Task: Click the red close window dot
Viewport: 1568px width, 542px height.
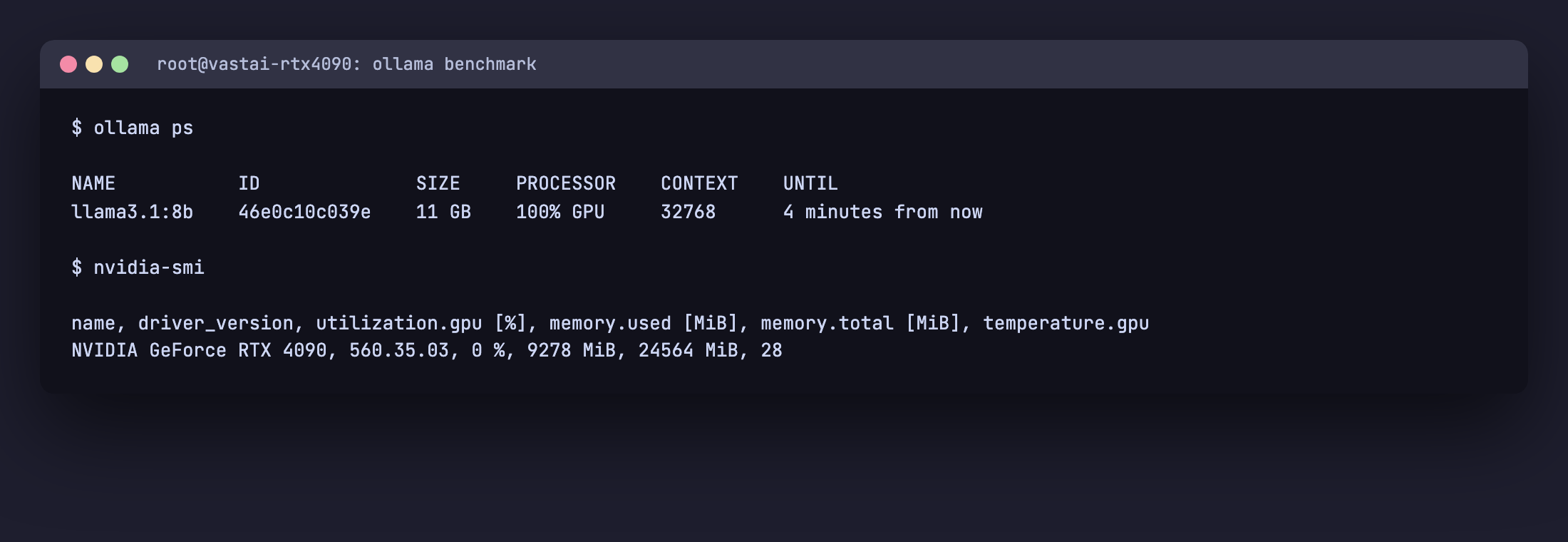Action: (68, 64)
